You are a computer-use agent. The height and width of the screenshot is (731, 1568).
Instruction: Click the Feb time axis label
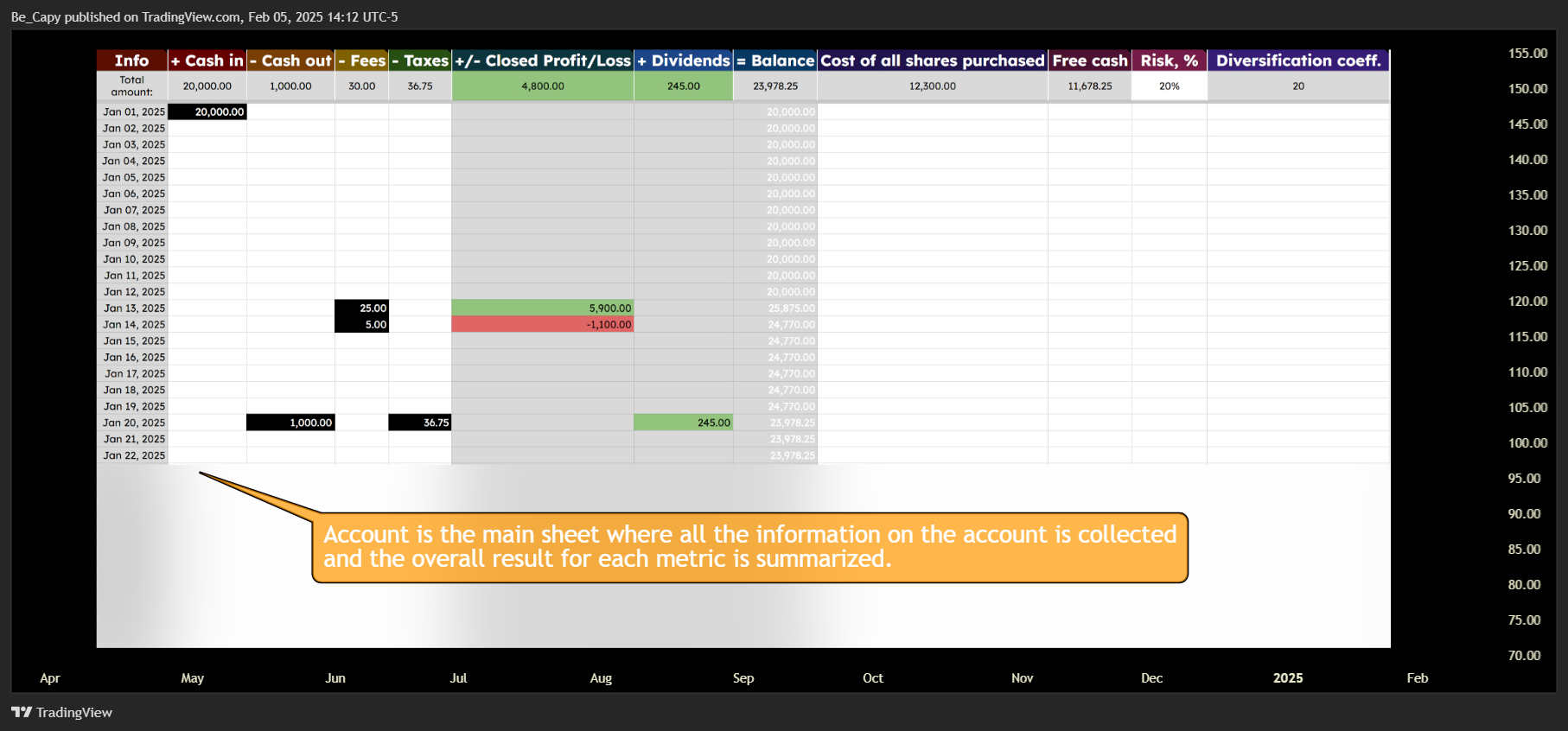[1418, 678]
